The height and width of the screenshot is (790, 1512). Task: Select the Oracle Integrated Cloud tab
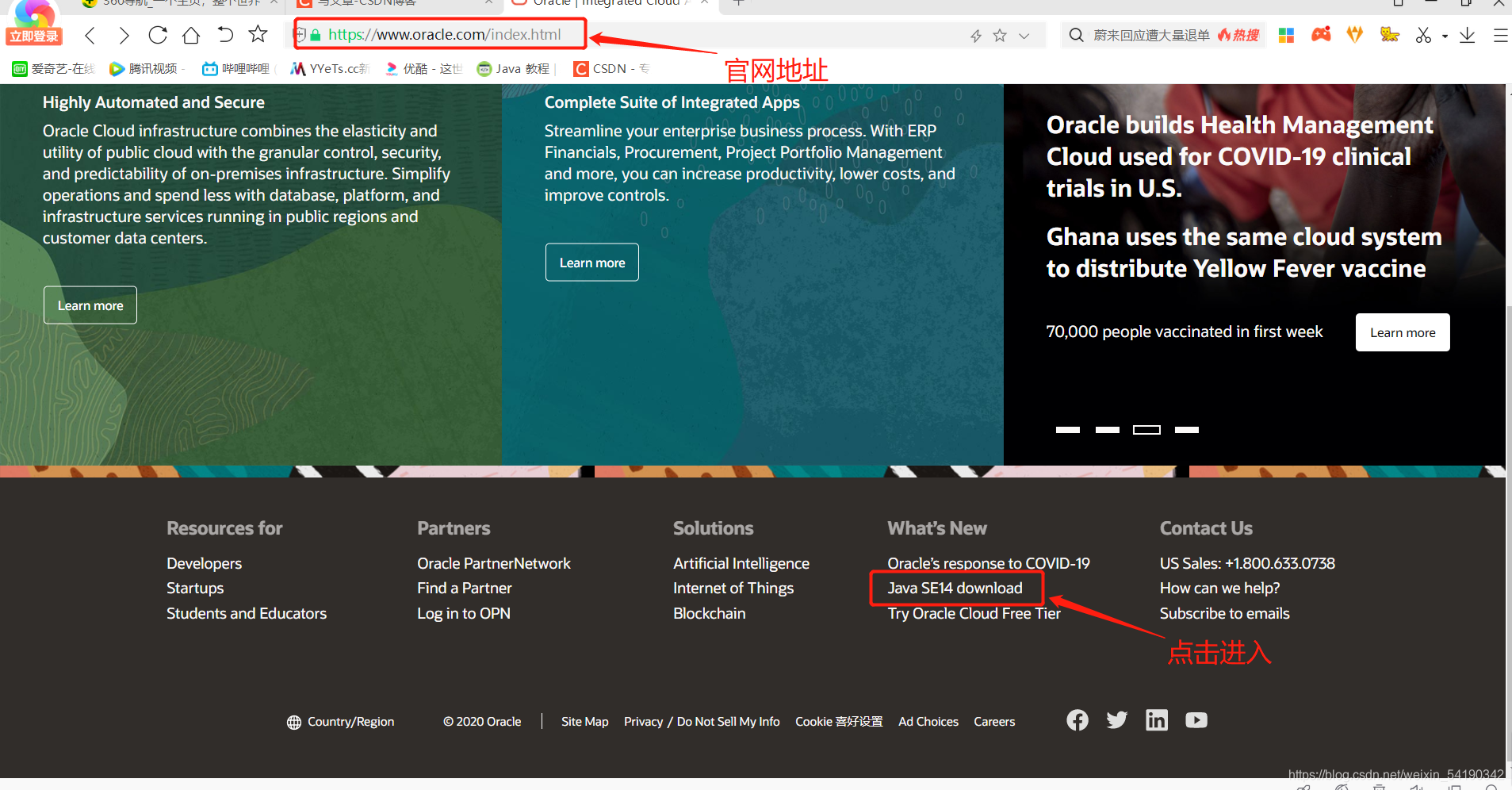click(609, 4)
